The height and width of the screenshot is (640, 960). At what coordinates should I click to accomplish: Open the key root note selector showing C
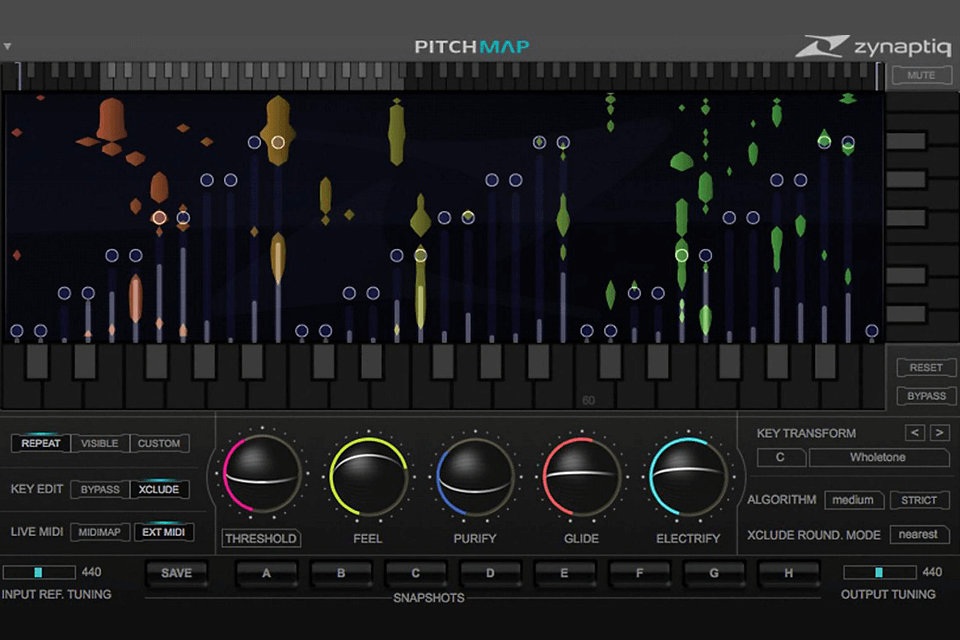coord(781,458)
